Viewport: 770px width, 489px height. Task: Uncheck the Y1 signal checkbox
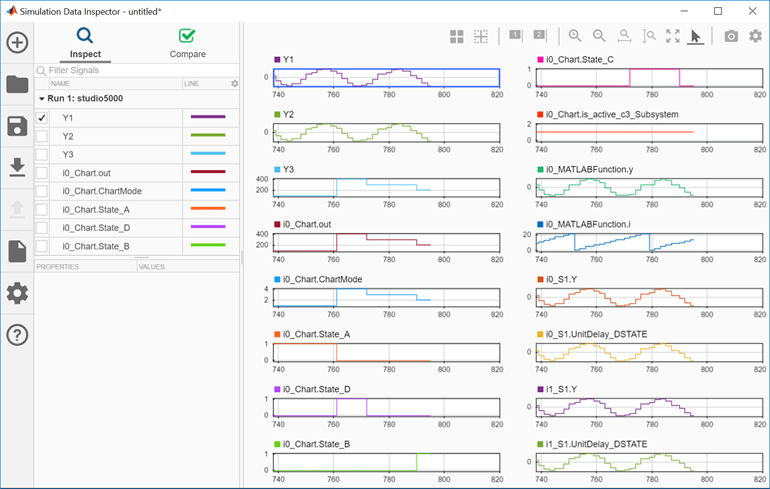click(x=41, y=118)
